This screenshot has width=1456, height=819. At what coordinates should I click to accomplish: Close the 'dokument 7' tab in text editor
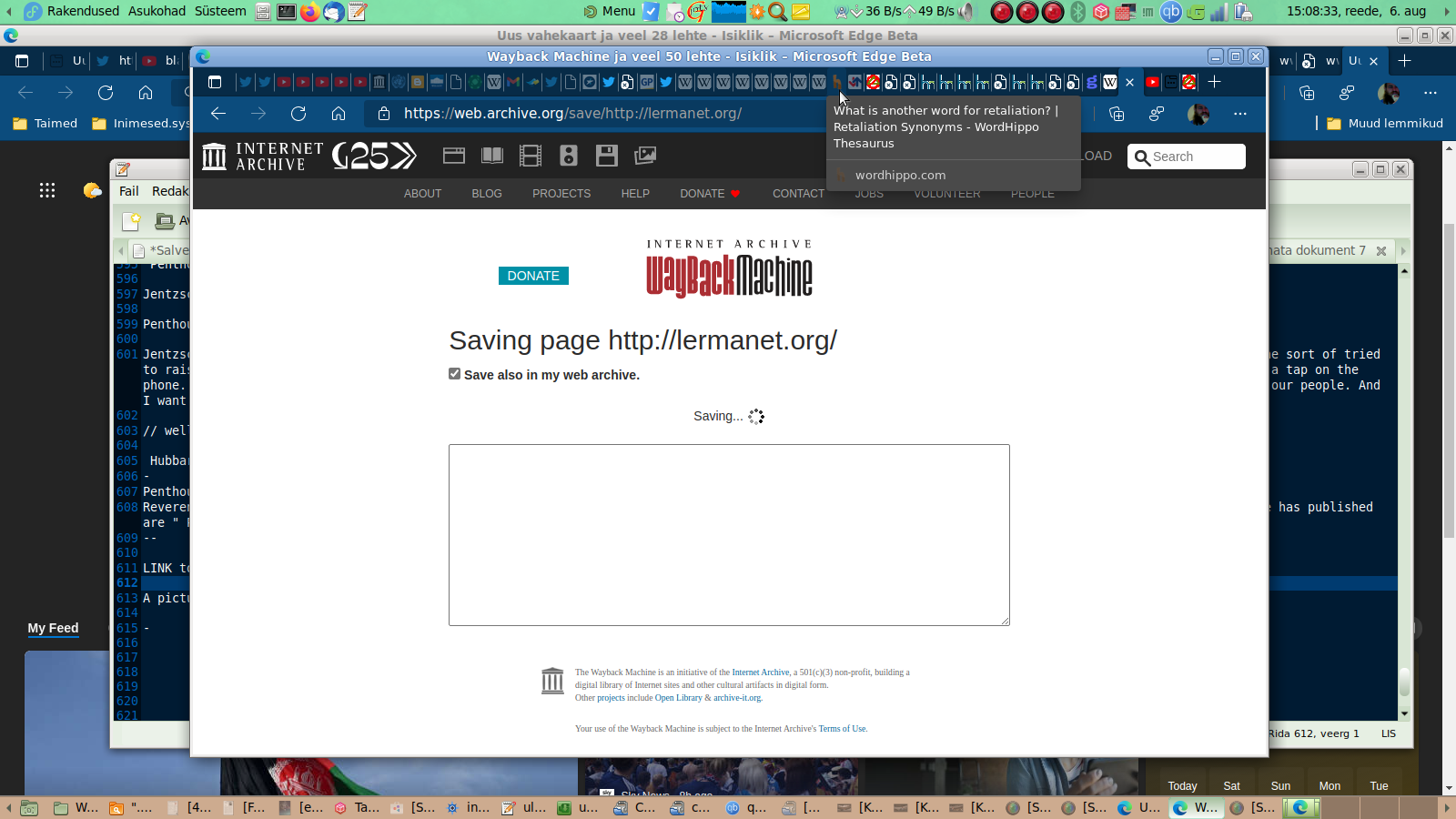click(x=1381, y=251)
